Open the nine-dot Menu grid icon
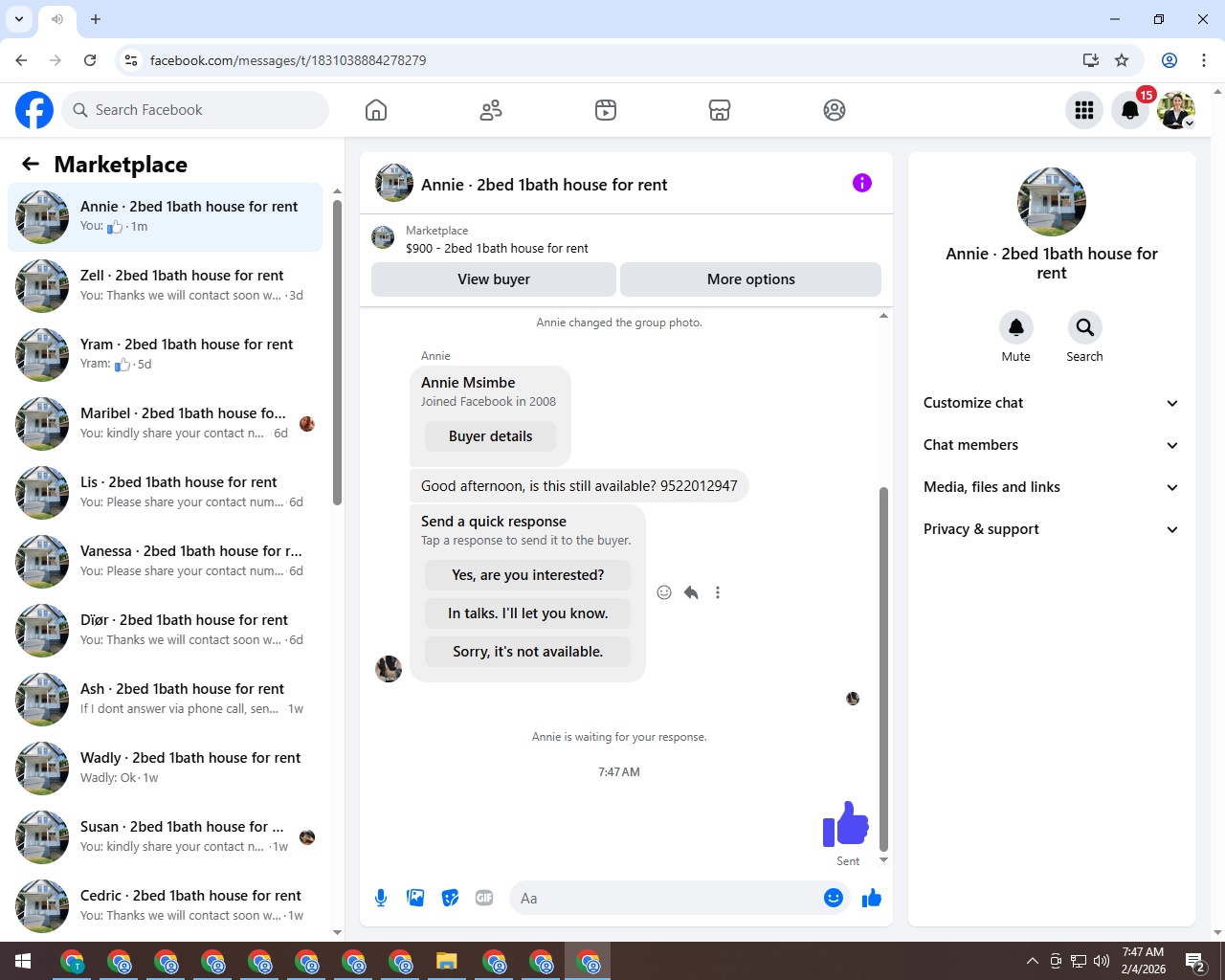 pyautogui.click(x=1084, y=110)
